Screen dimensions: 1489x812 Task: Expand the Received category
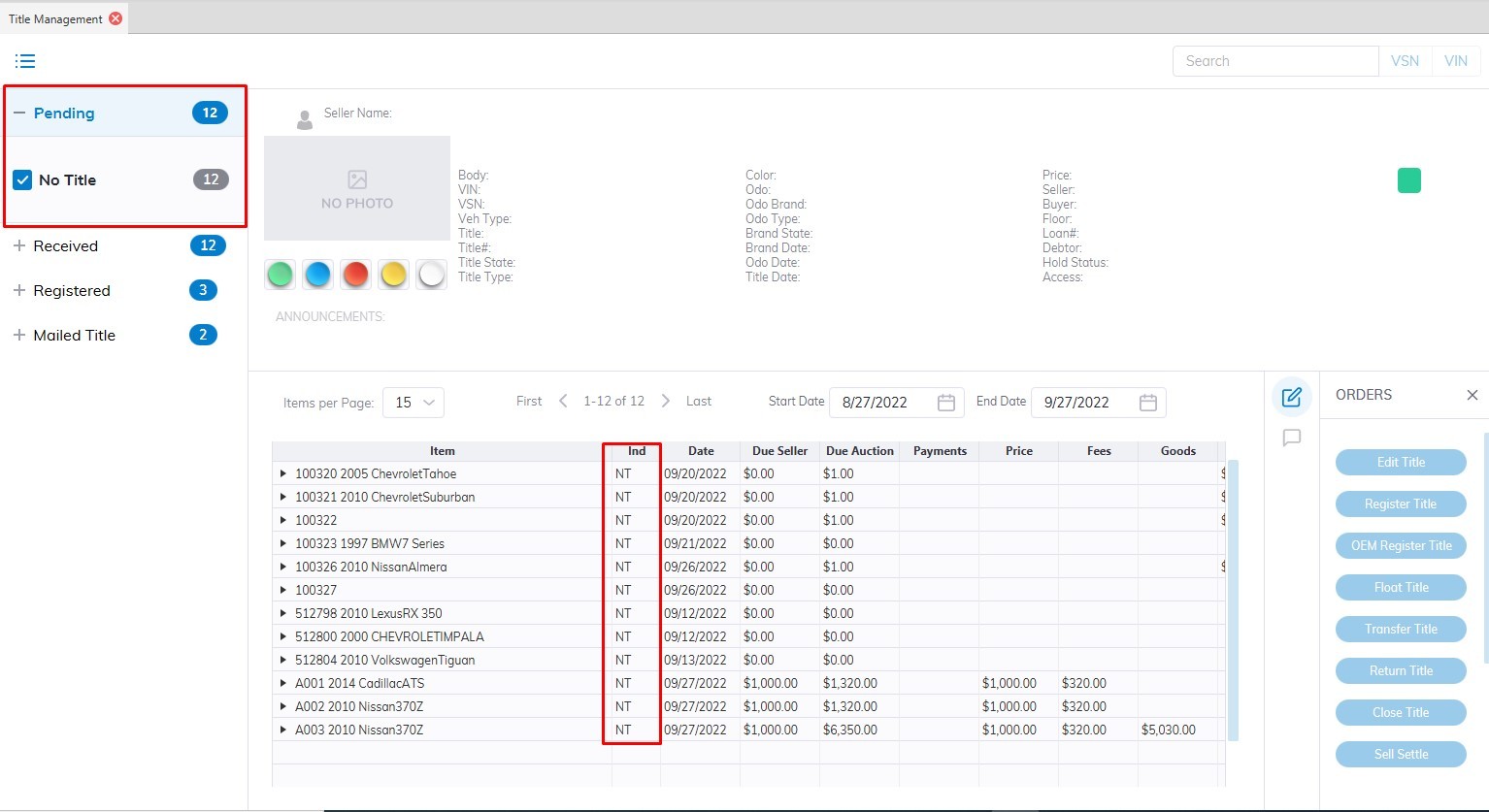[x=19, y=246]
